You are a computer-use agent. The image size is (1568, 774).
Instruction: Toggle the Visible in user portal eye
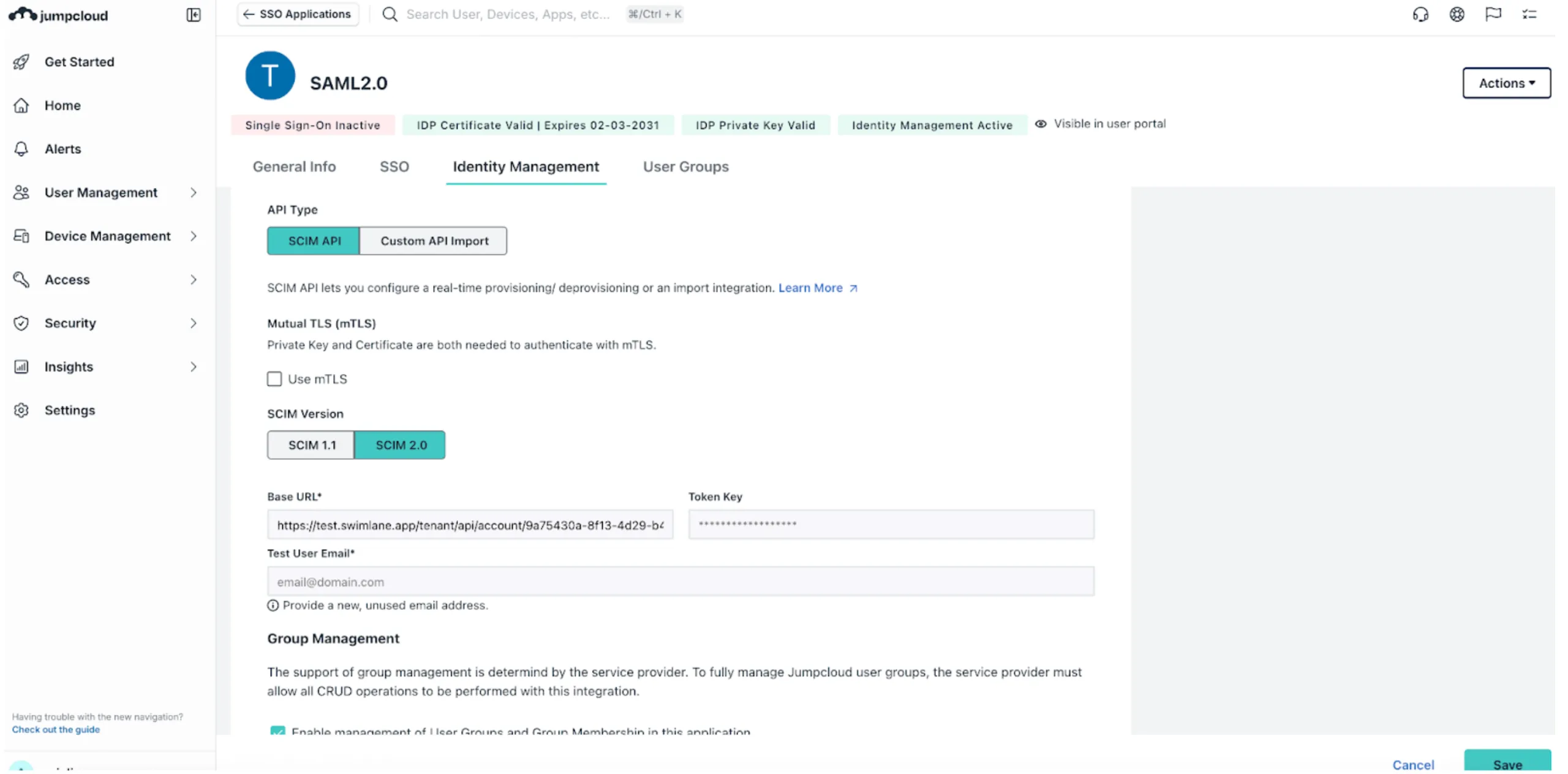[1040, 124]
